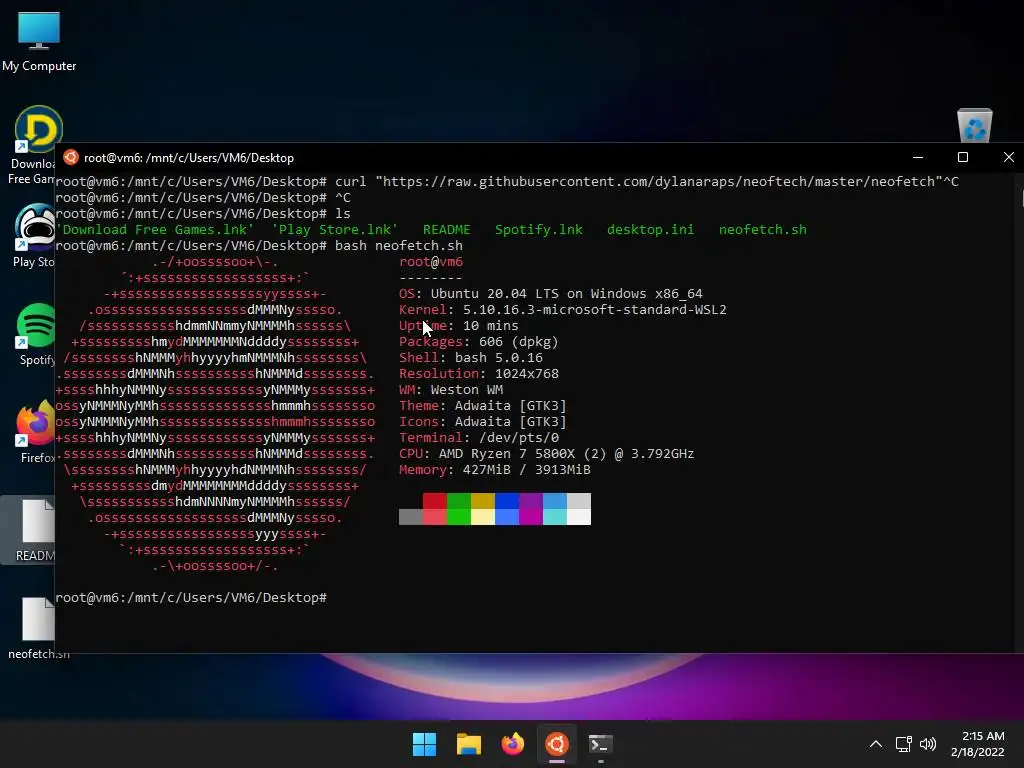Click 'README' in the ls output
1024x768 pixels.
[447, 230]
